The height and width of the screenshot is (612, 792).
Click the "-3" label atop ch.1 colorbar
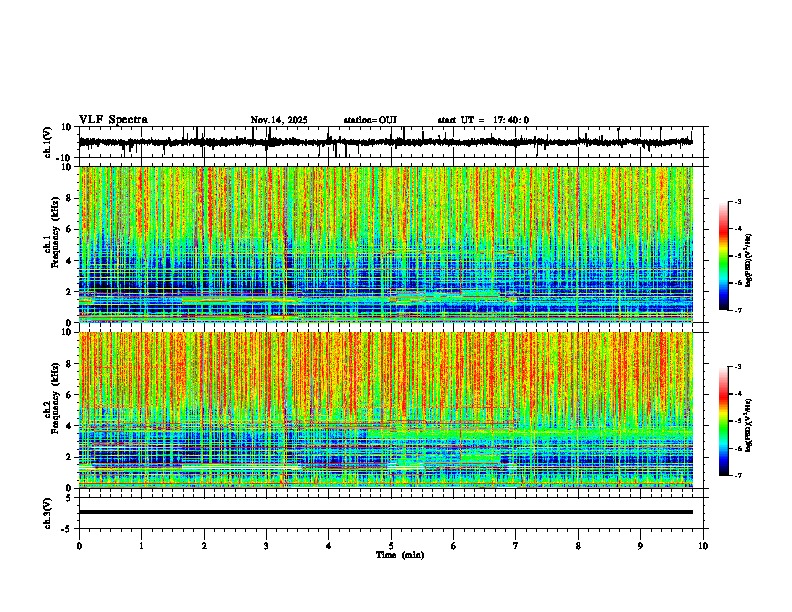click(x=738, y=201)
